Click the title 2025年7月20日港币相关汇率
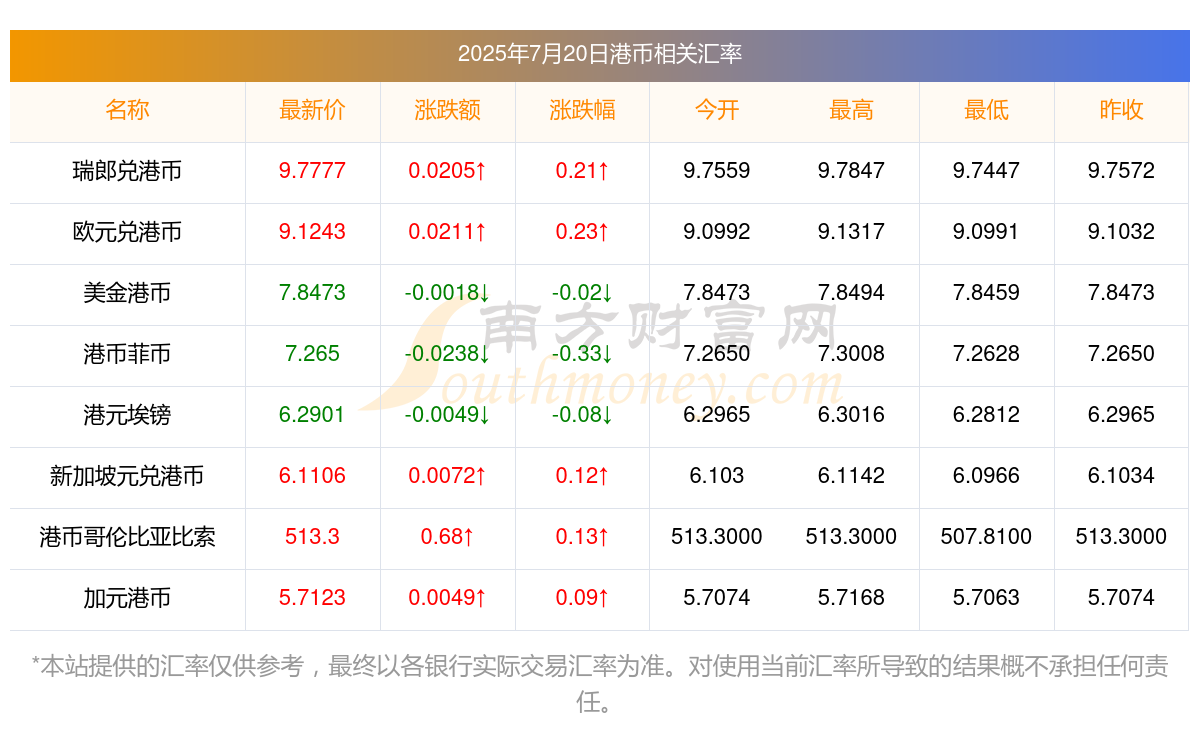The height and width of the screenshot is (733, 1200). click(x=600, y=53)
